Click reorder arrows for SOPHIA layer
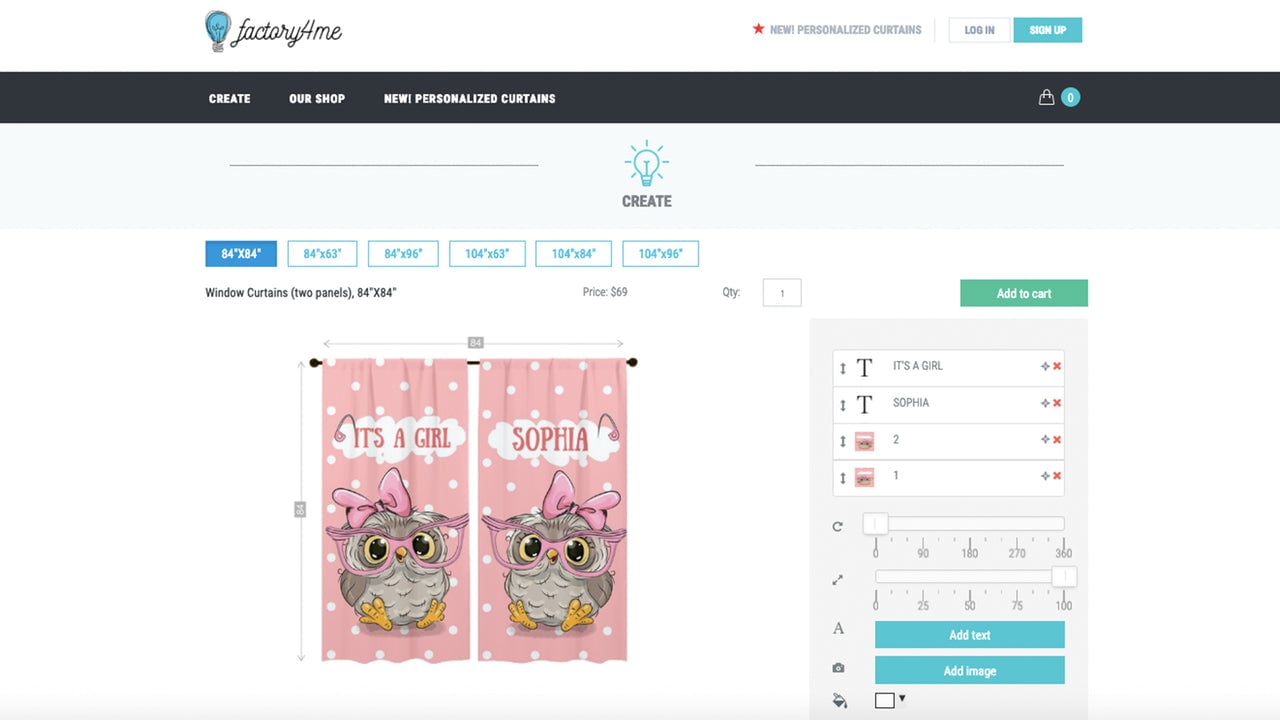 tap(843, 405)
